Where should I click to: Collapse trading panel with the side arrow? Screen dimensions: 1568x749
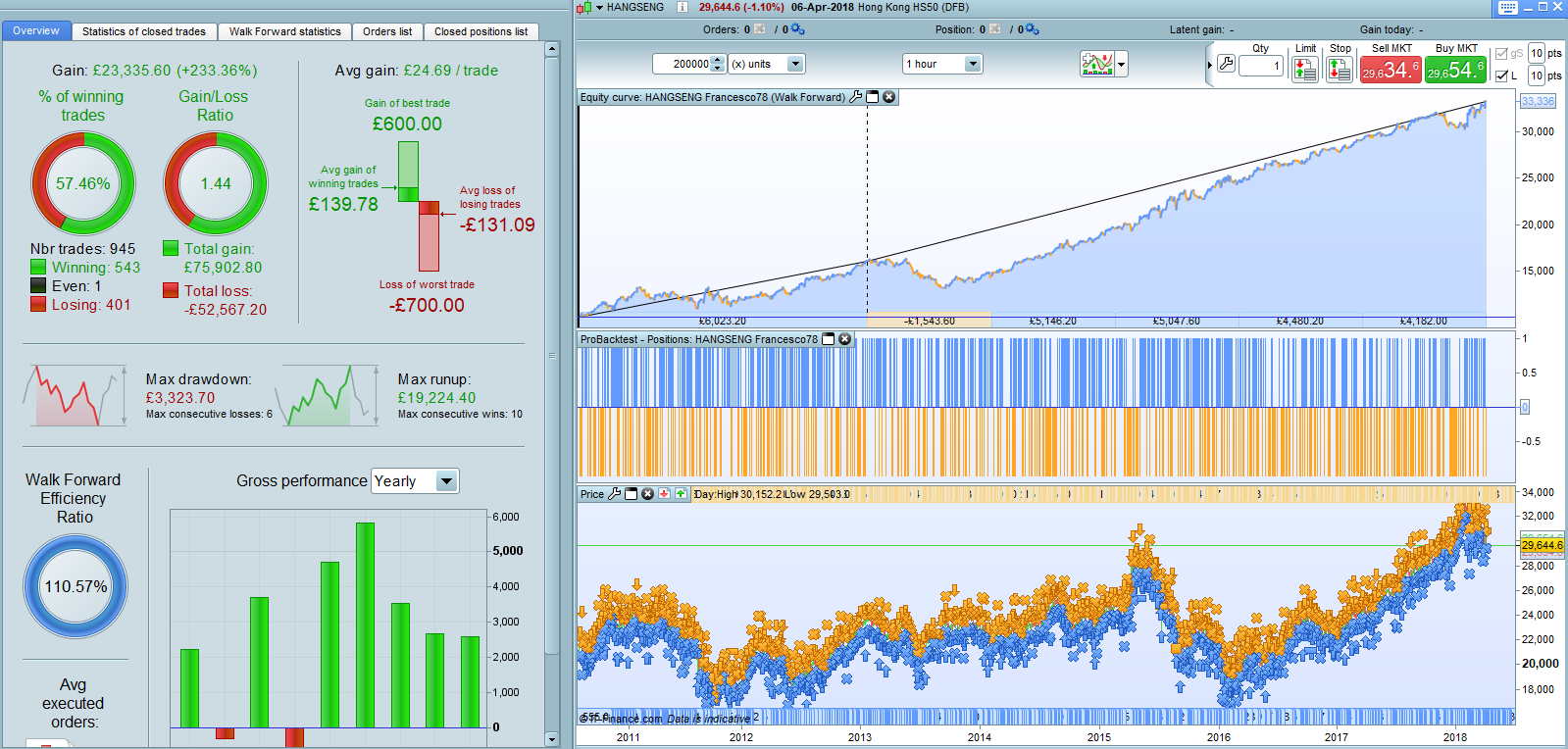coord(1210,65)
